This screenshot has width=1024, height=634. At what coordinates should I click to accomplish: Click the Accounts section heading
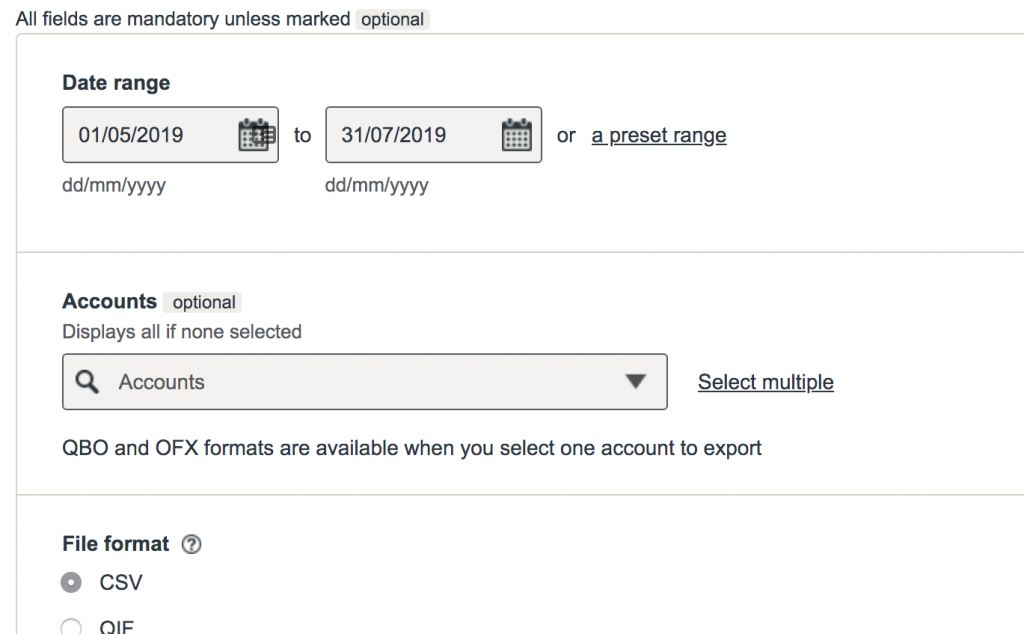pyautogui.click(x=110, y=301)
